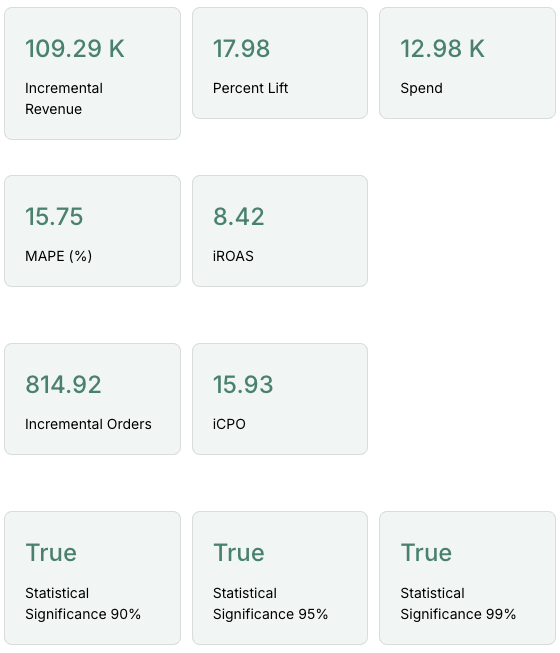560x653 pixels.
Task: Click True value above Significance 99%
Action: pyautogui.click(x=426, y=553)
